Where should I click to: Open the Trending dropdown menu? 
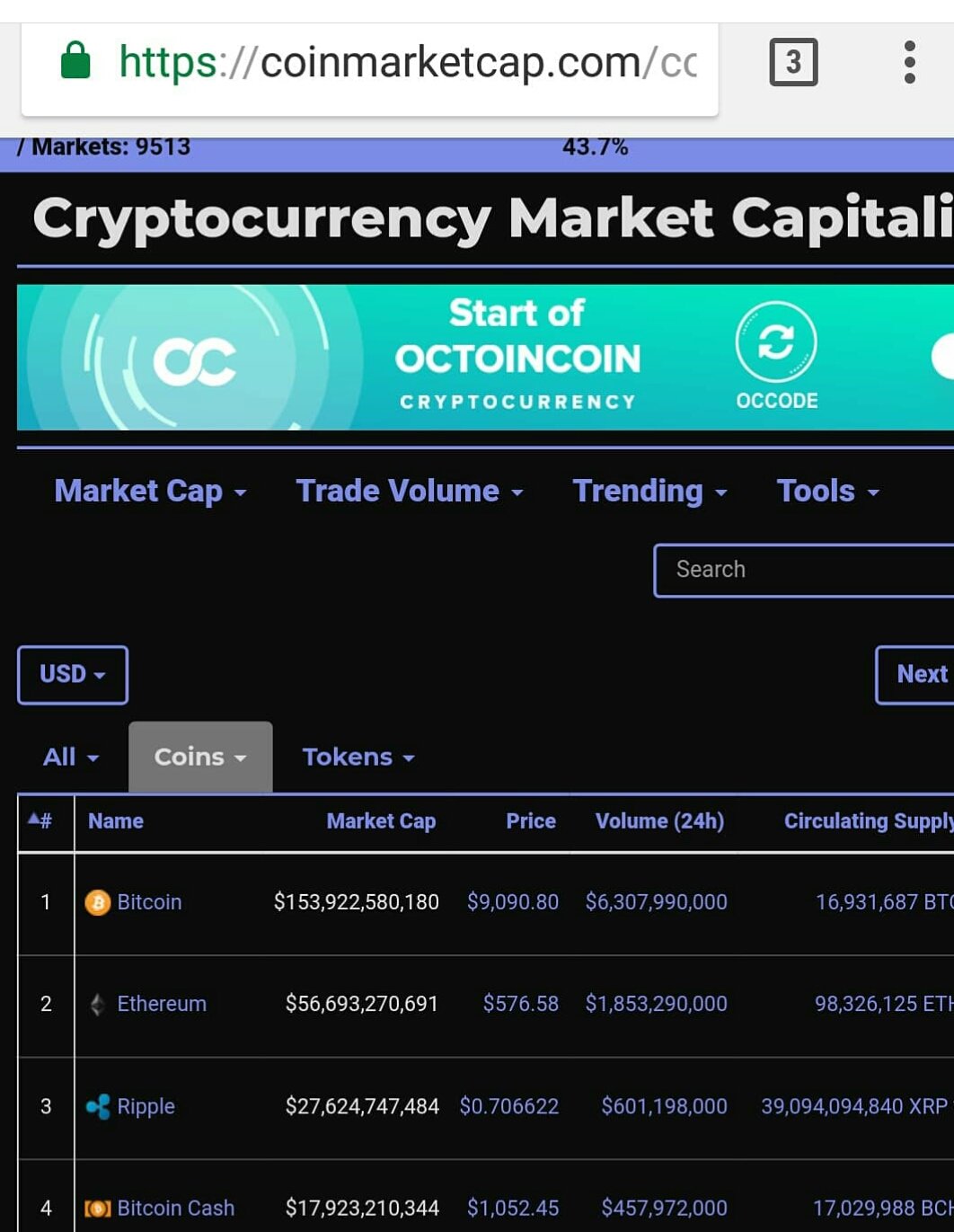tap(649, 492)
